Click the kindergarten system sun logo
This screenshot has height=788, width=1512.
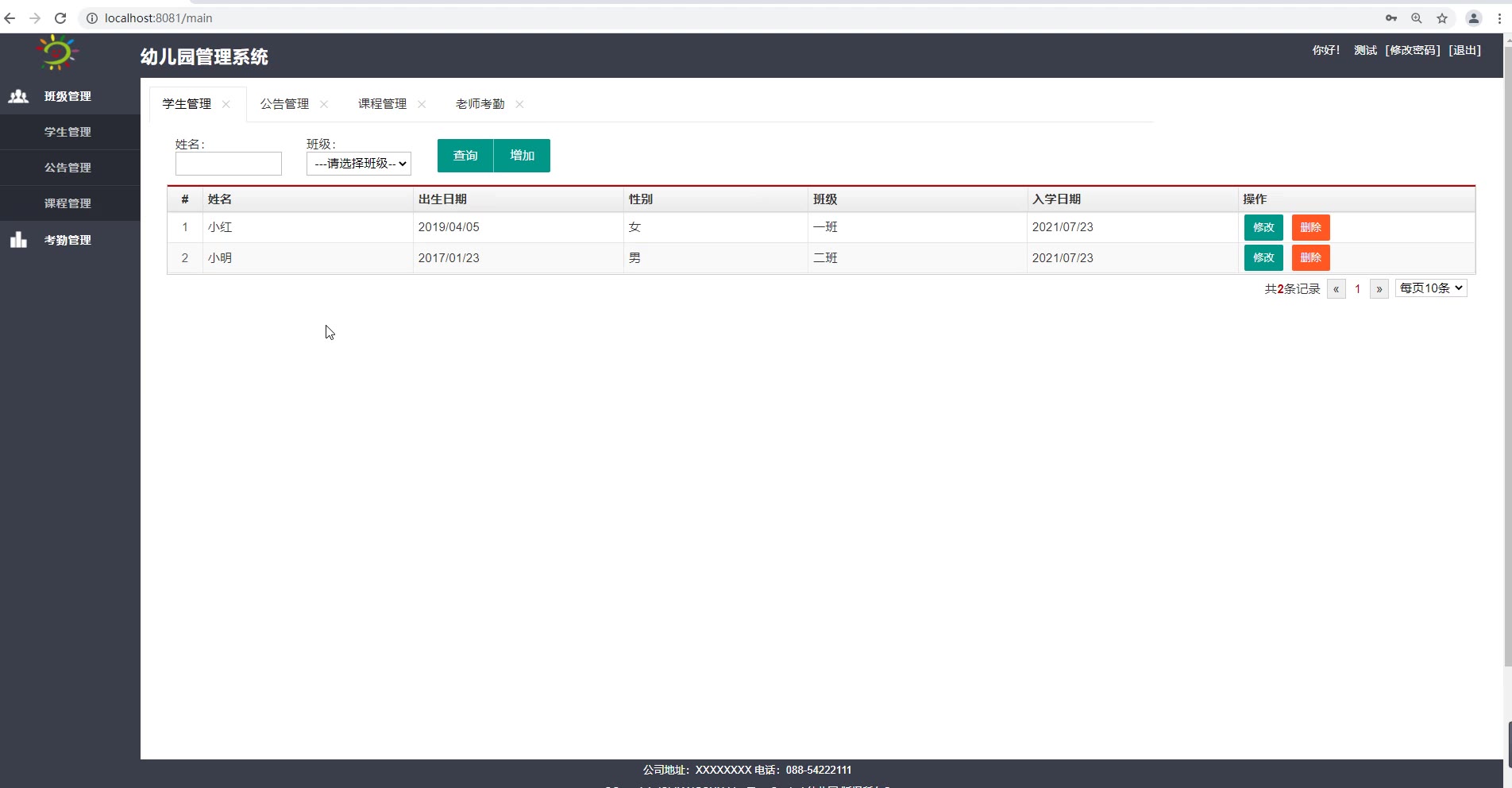[x=56, y=53]
